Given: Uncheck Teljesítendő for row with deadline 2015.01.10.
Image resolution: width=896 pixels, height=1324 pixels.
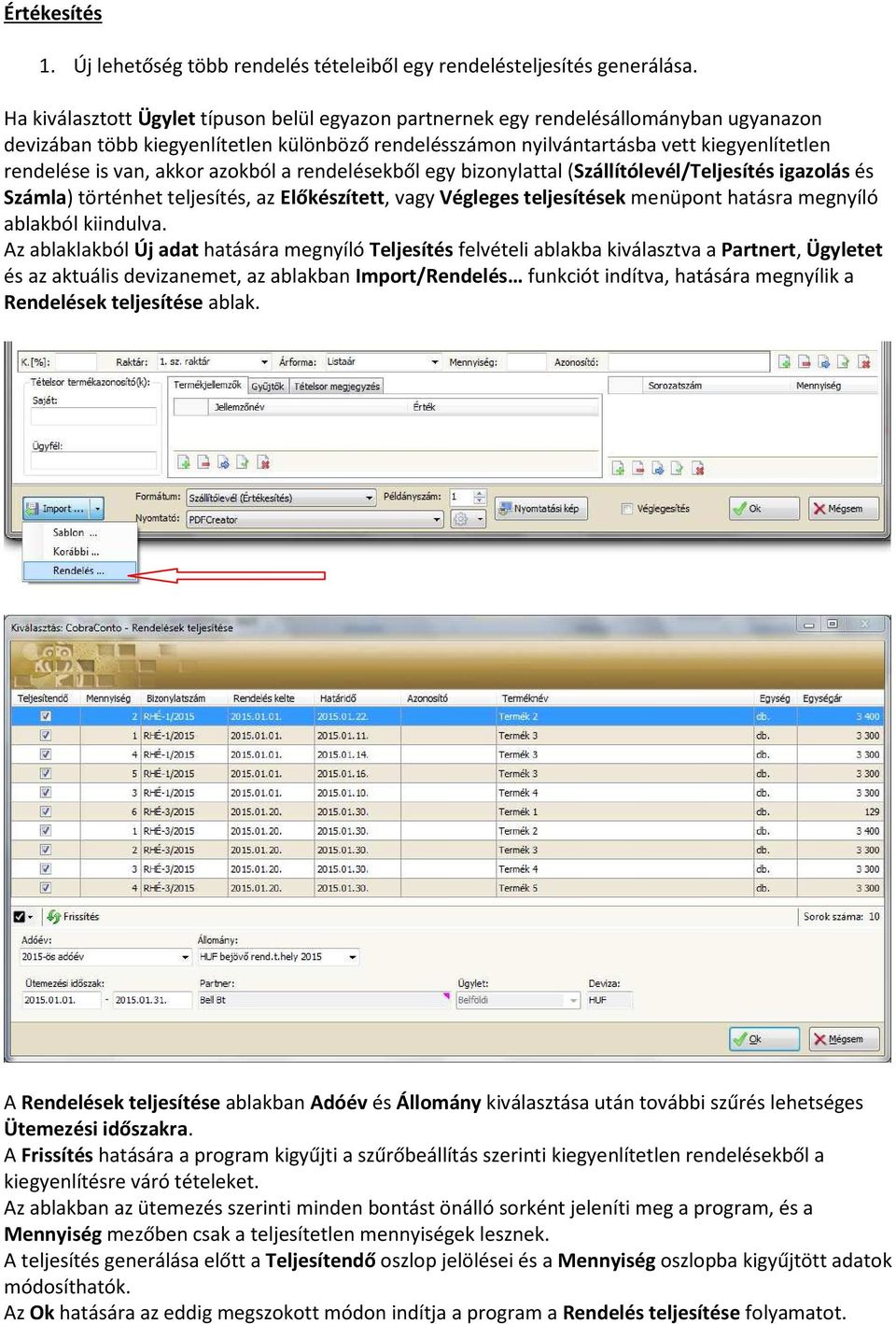Looking at the screenshot, I should 46,793.
